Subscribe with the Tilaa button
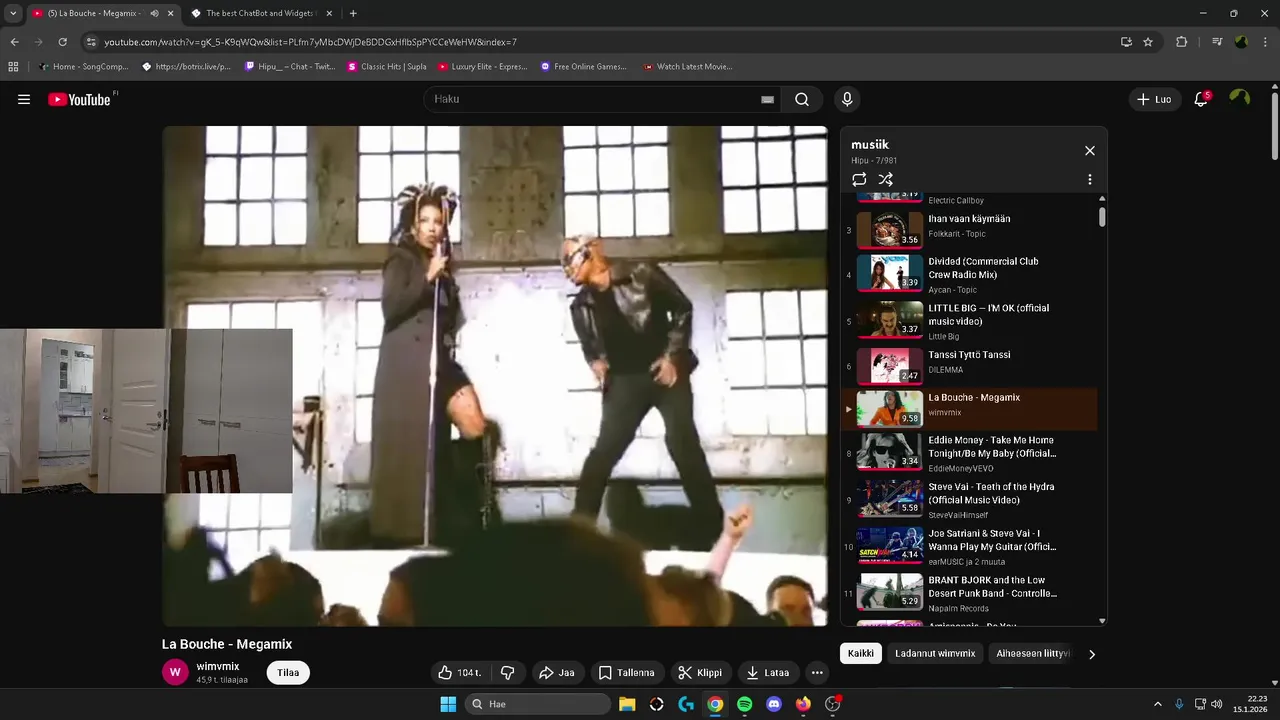This screenshot has height=720, width=1280. pos(288,673)
